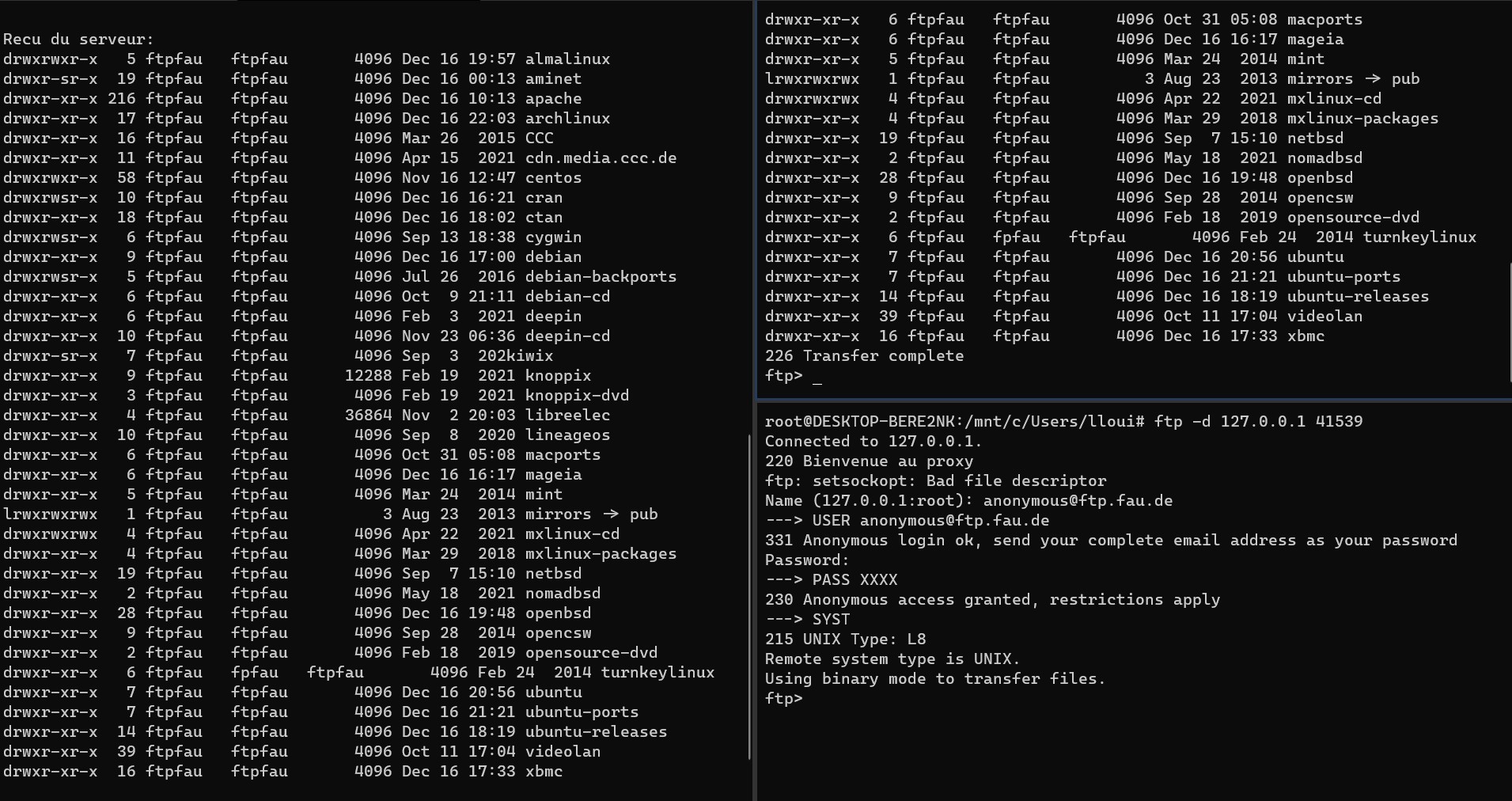
Task: Click the 'apache' directory entry
Action: (x=553, y=99)
